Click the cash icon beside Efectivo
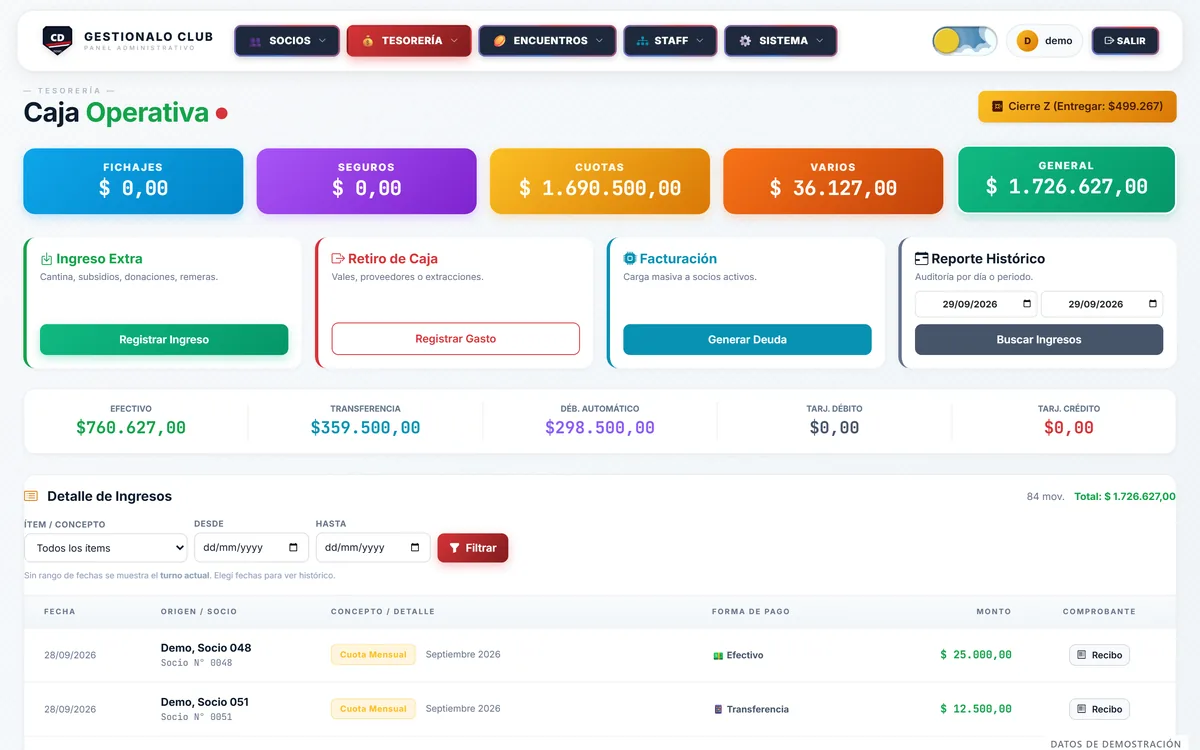Image resolution: width=1200 pixels, height=750 pixels. 718,656
